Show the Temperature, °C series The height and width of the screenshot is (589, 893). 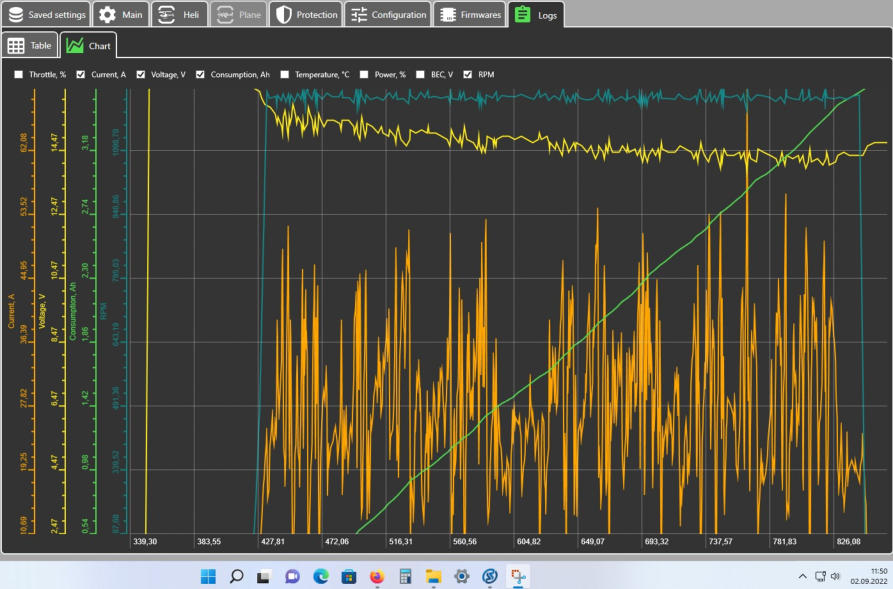[x=285, y=75]
